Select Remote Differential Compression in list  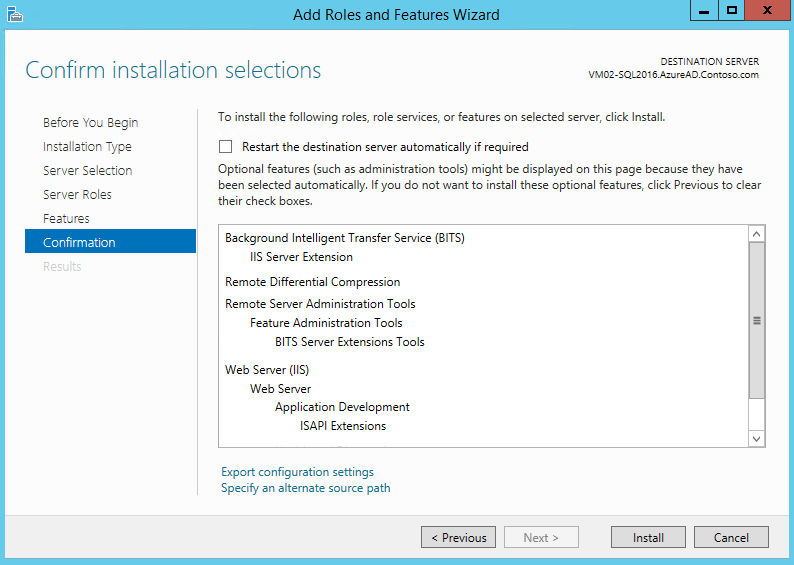(312, 282)
